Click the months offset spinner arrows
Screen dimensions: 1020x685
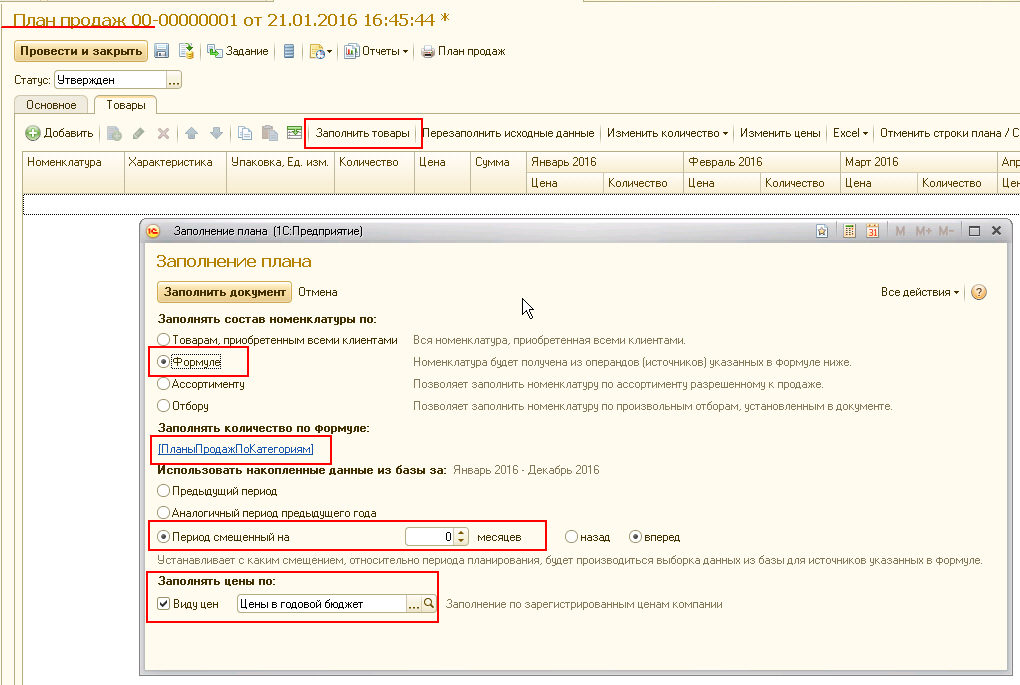pyautogui.click(x=461, y=537)
